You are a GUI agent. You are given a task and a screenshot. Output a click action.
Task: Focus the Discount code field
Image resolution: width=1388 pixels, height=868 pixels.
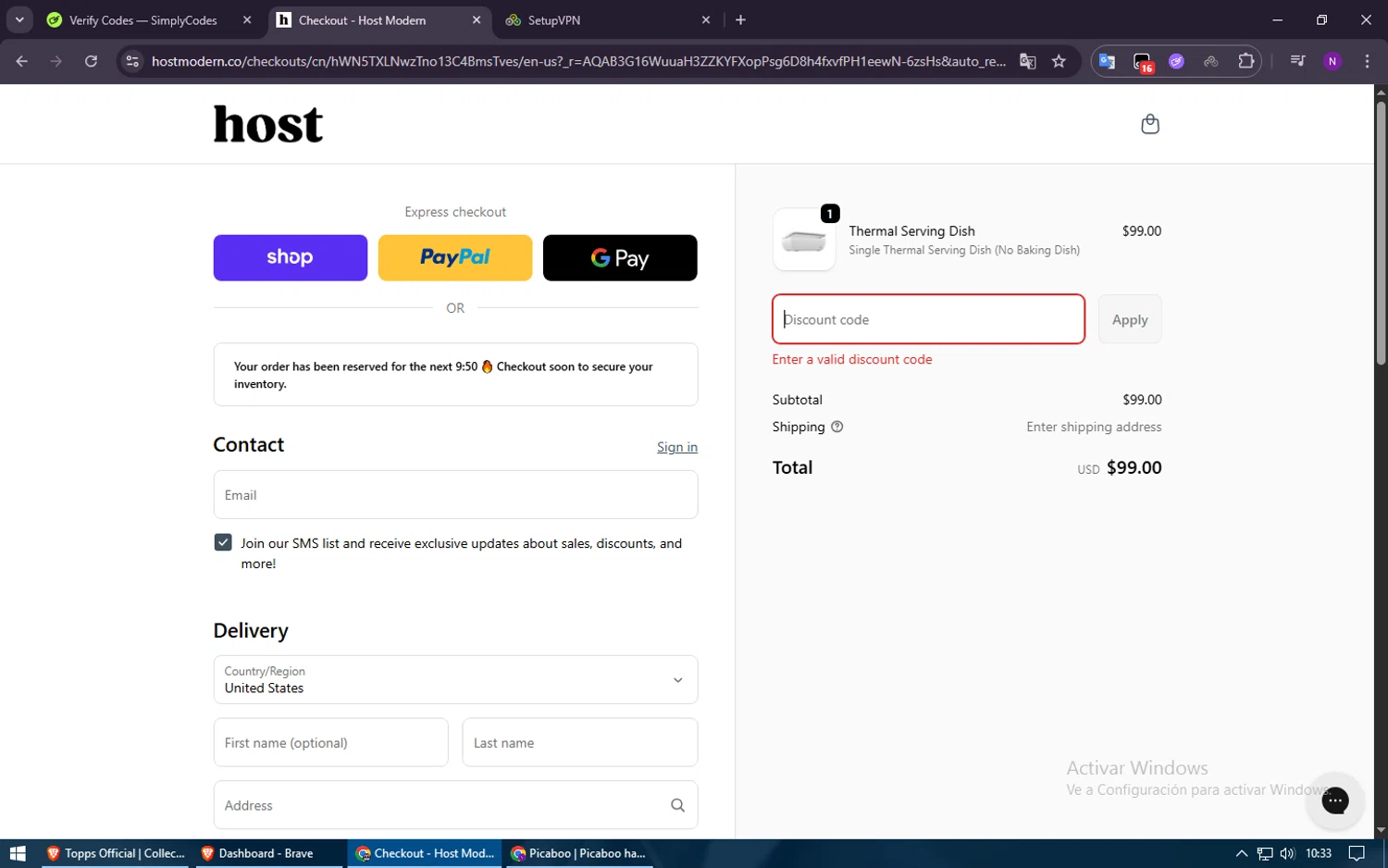tap(928, 319)
